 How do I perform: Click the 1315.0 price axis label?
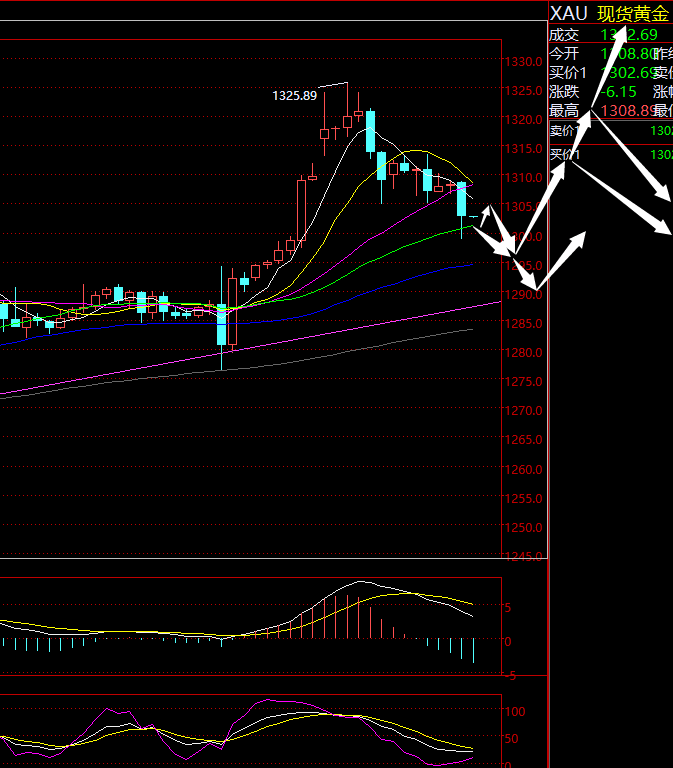[x=524, y=148]
